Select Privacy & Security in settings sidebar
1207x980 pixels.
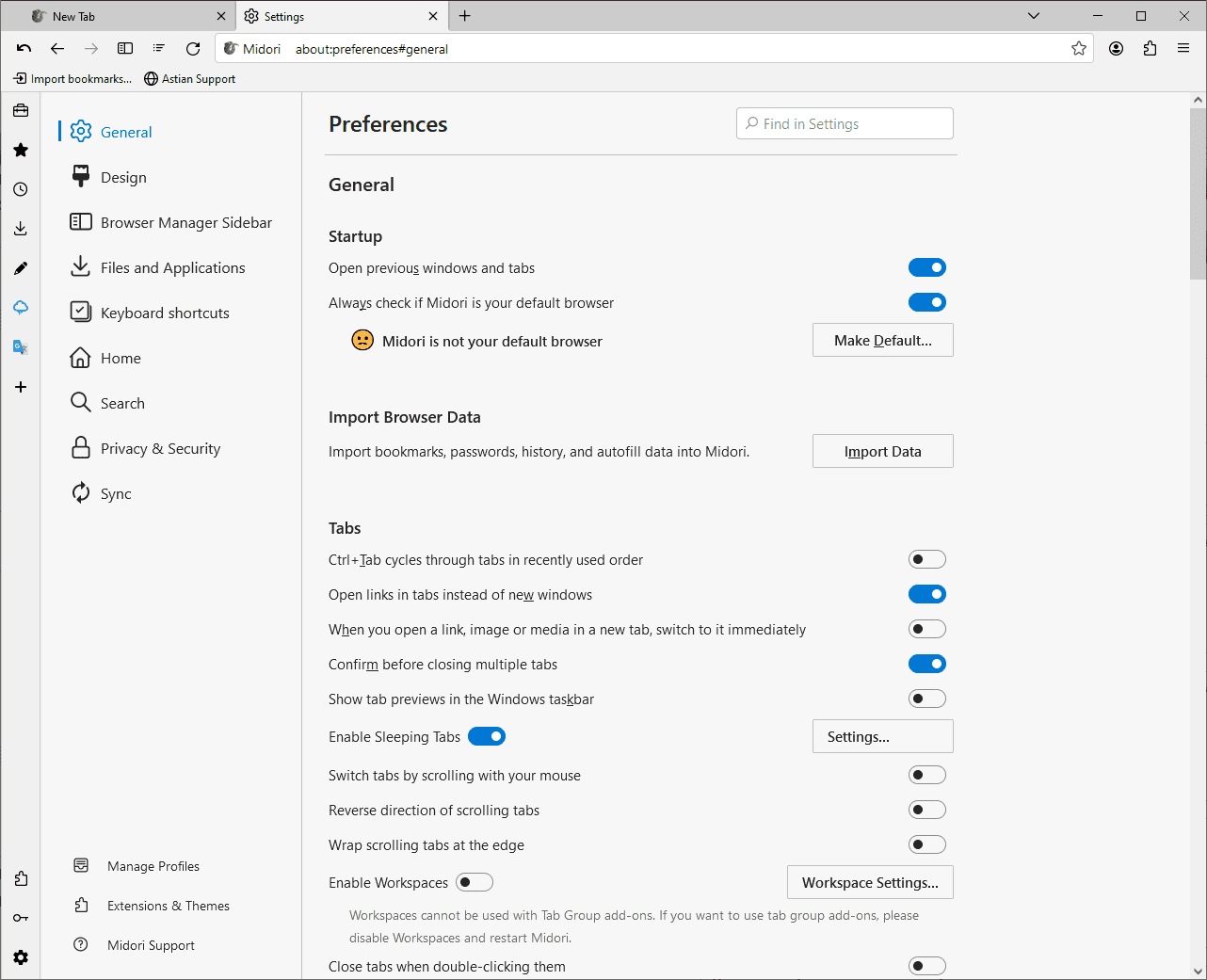click(x=160, y=449)
